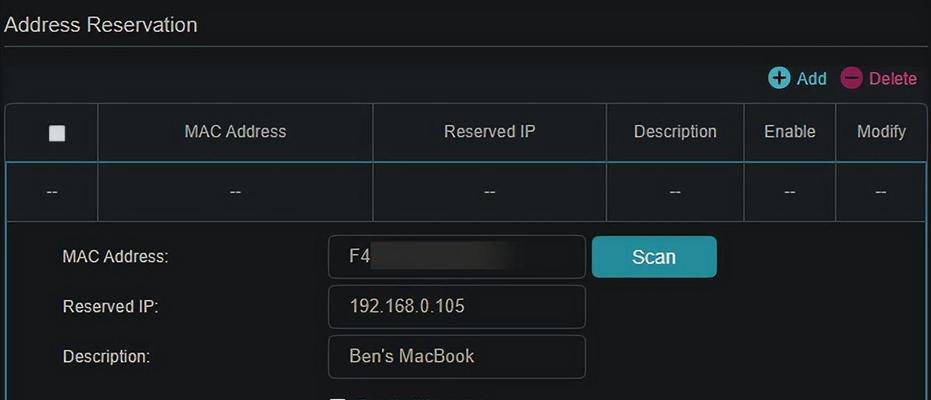
Task: Click the pink minus Delete icon
Action: pos(851,78)
